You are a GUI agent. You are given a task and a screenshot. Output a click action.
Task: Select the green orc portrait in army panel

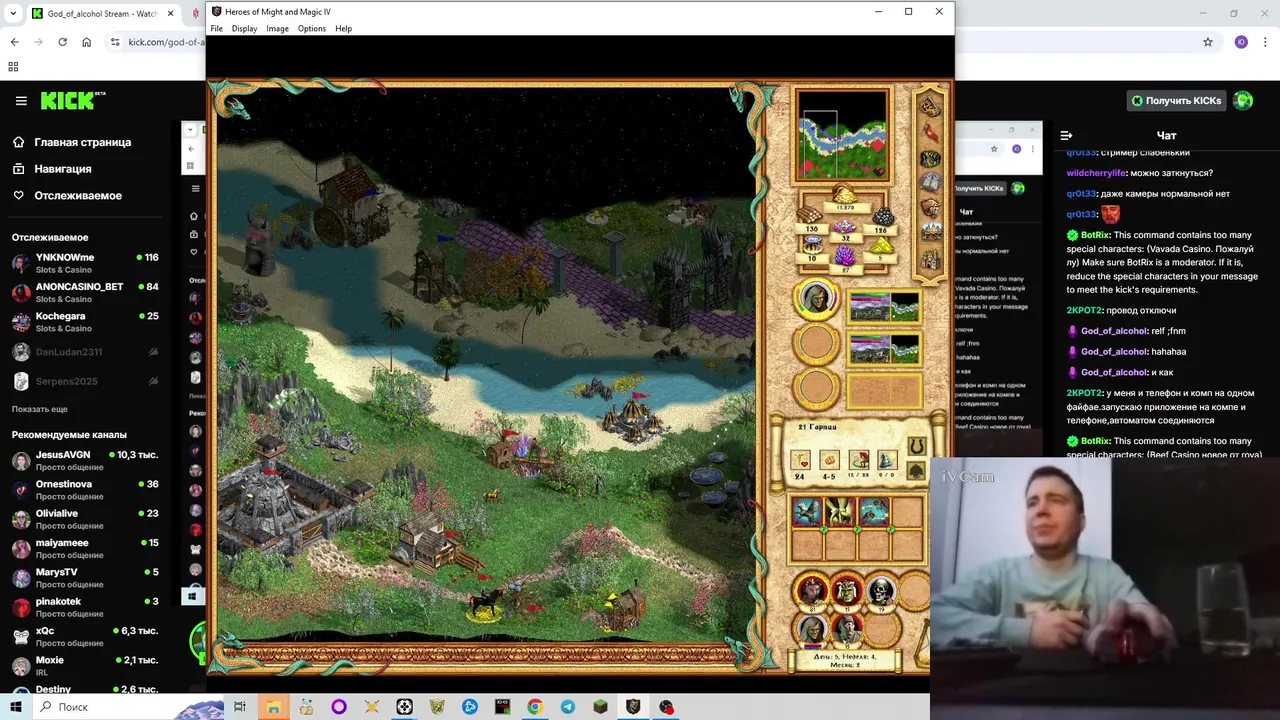(847, 591)
